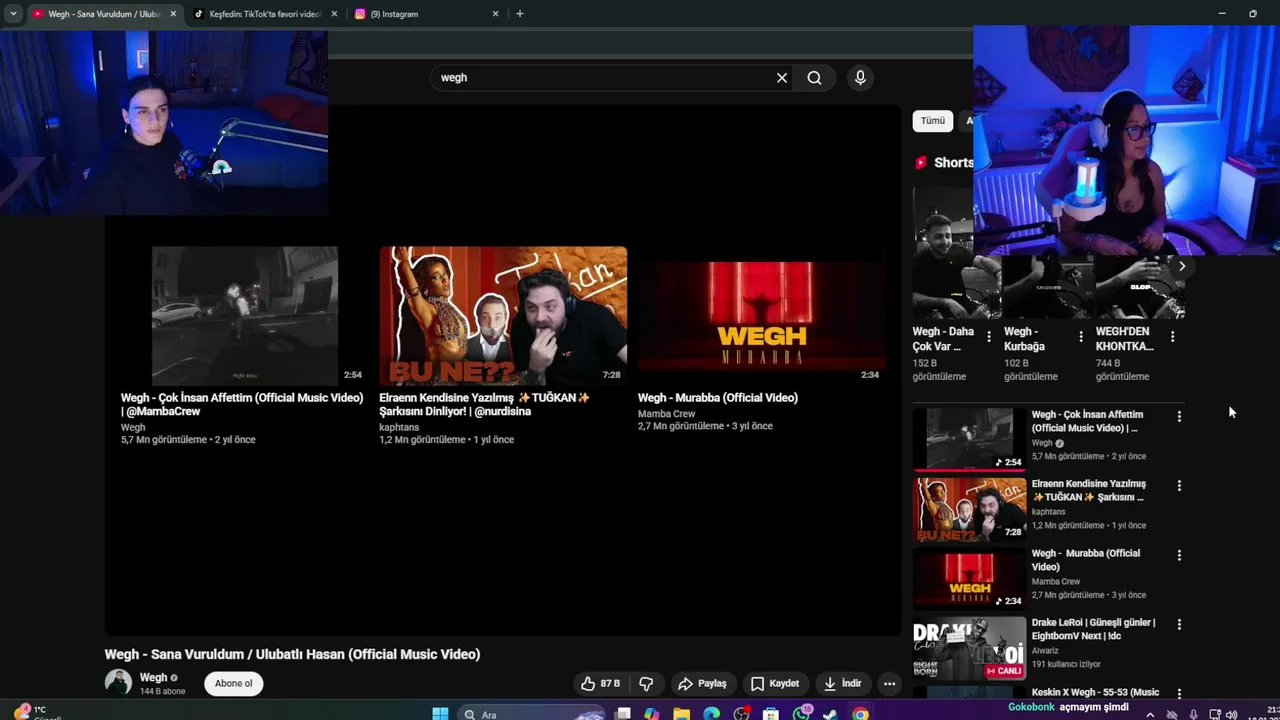Open options for sidebar Wegh - Murabba video

pos(1179,555)
